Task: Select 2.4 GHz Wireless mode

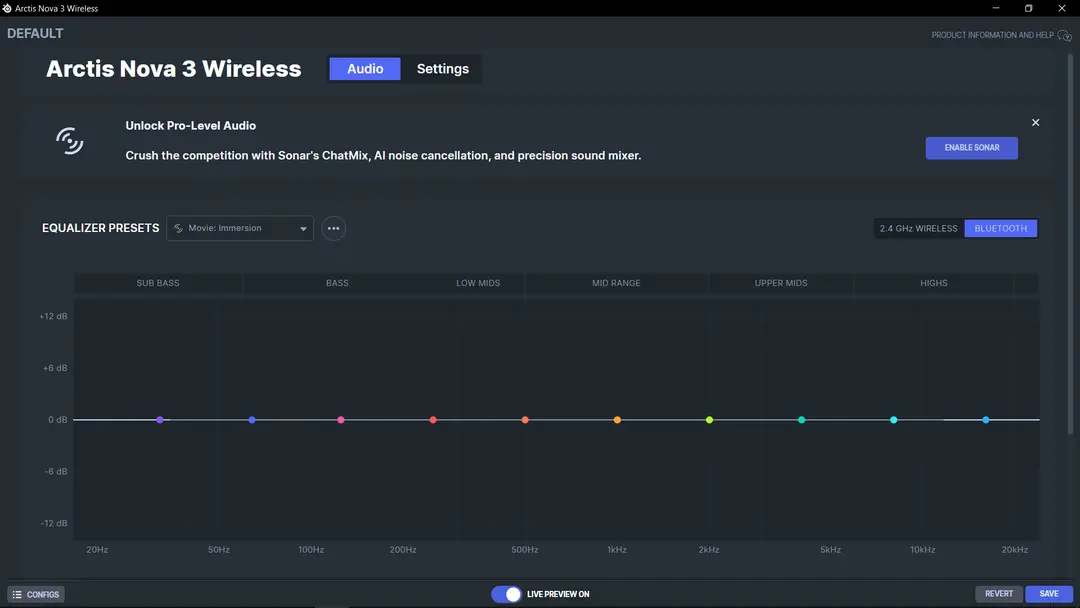Action: (918, 228)
